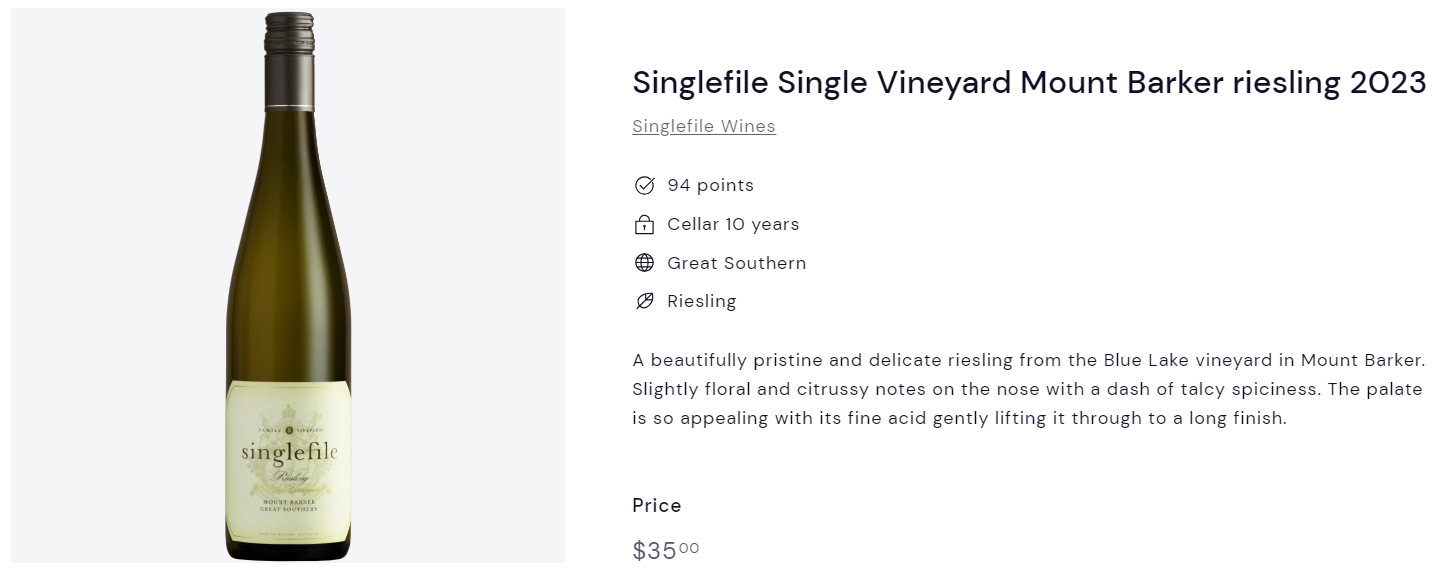Click the $35.00 price value
Image resolution: width=1448 pixels, height=576 pixels.
point(666,550)
